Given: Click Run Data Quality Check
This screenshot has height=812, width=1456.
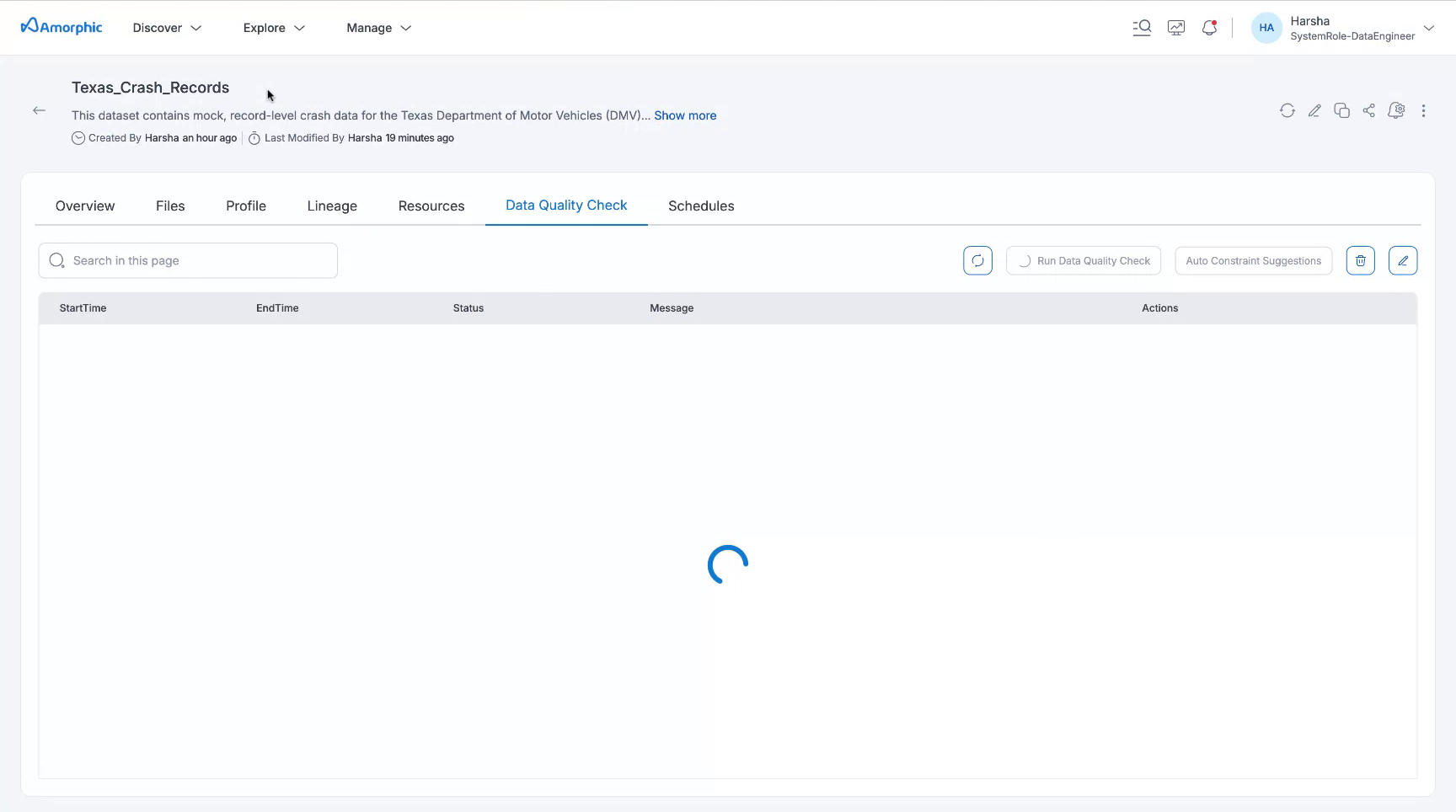Looking at the screenshot, I should 1084,260.
